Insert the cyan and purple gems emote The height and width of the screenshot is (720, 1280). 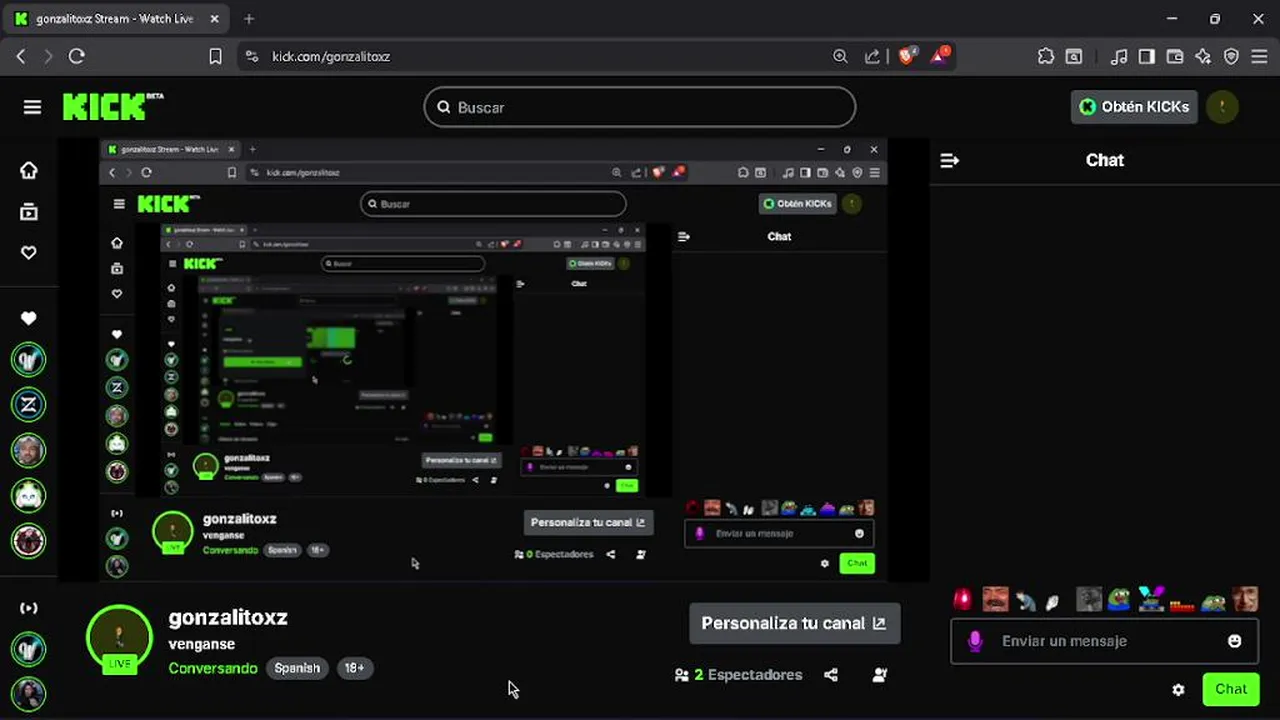1151,599
